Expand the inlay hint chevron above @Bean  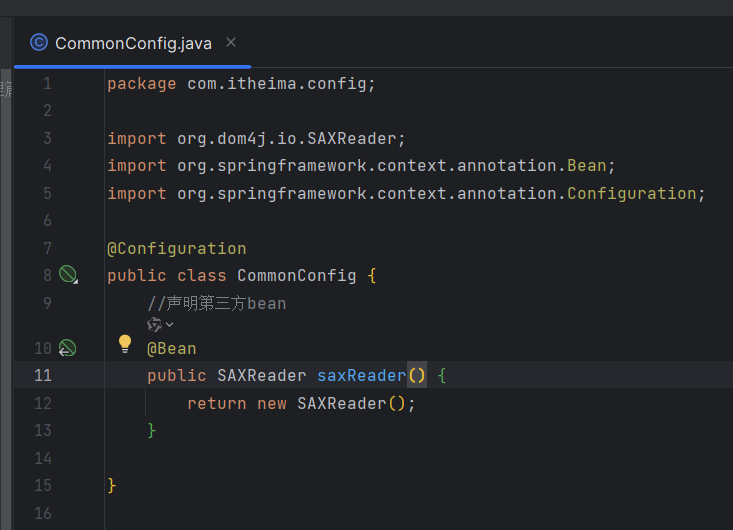point(169,324)
